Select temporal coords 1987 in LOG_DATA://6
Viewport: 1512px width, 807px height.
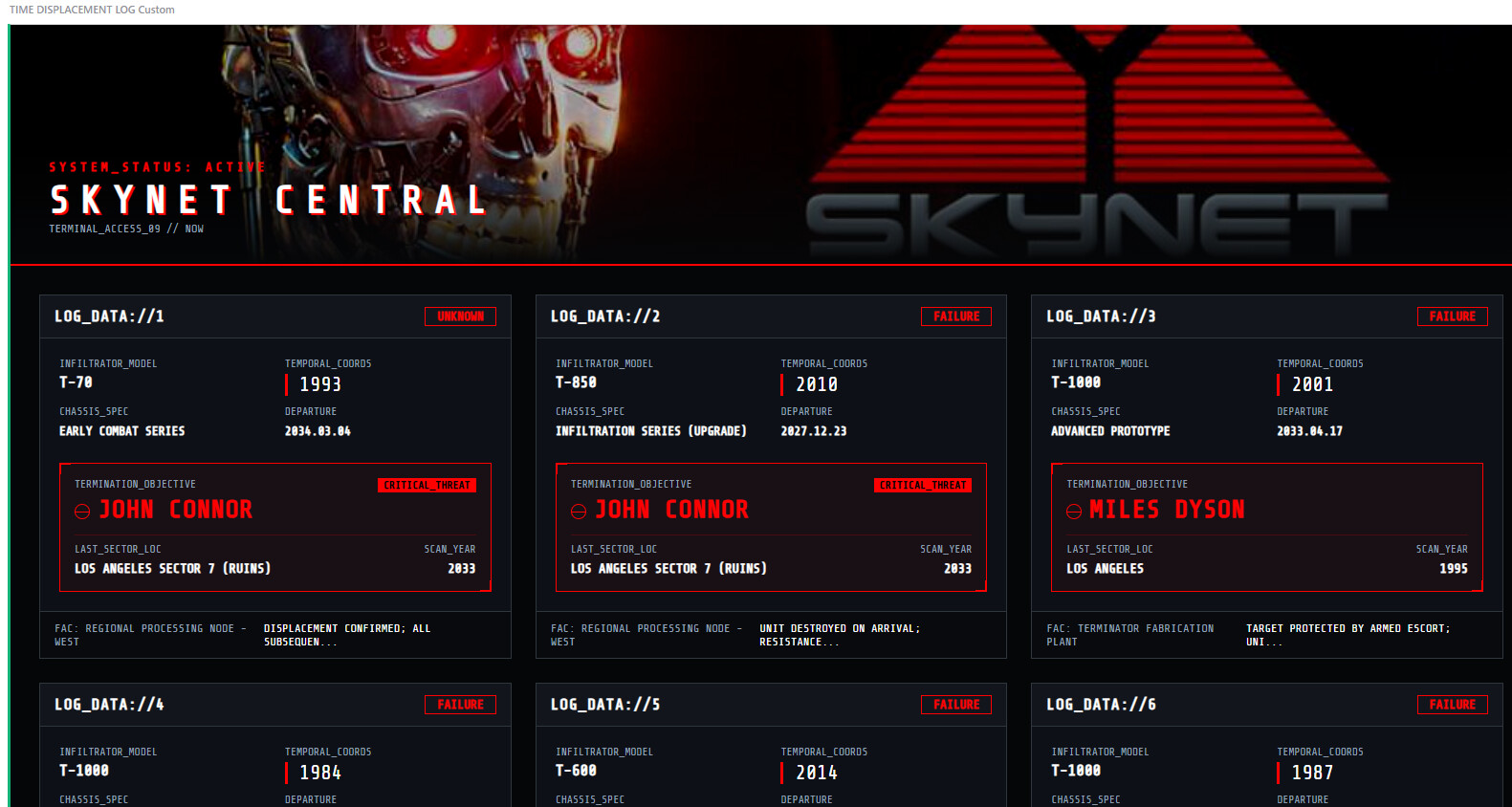(1312, 773)
